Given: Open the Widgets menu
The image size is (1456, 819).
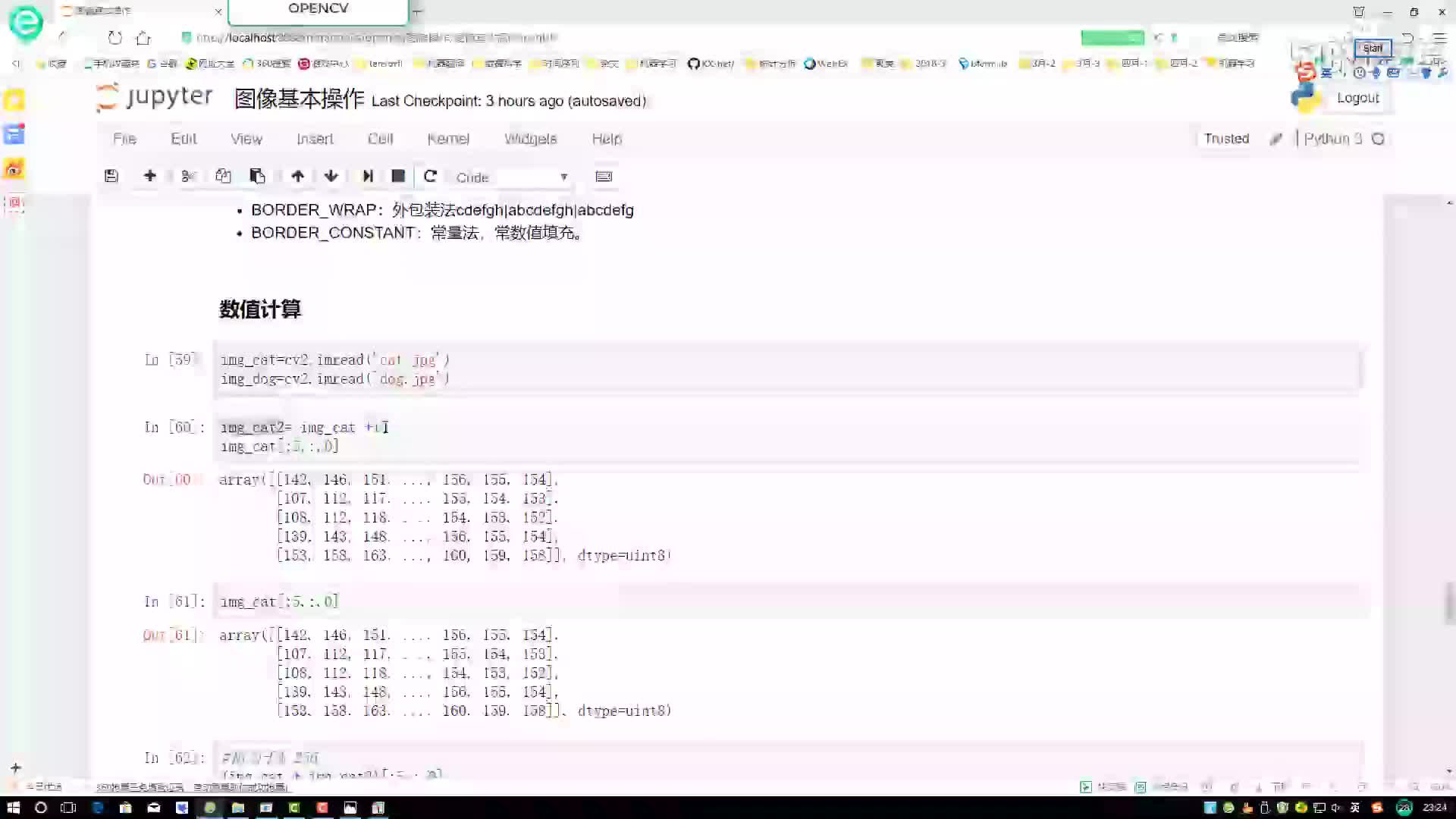Looking at the screenshot, I should (x=531, y=139).
